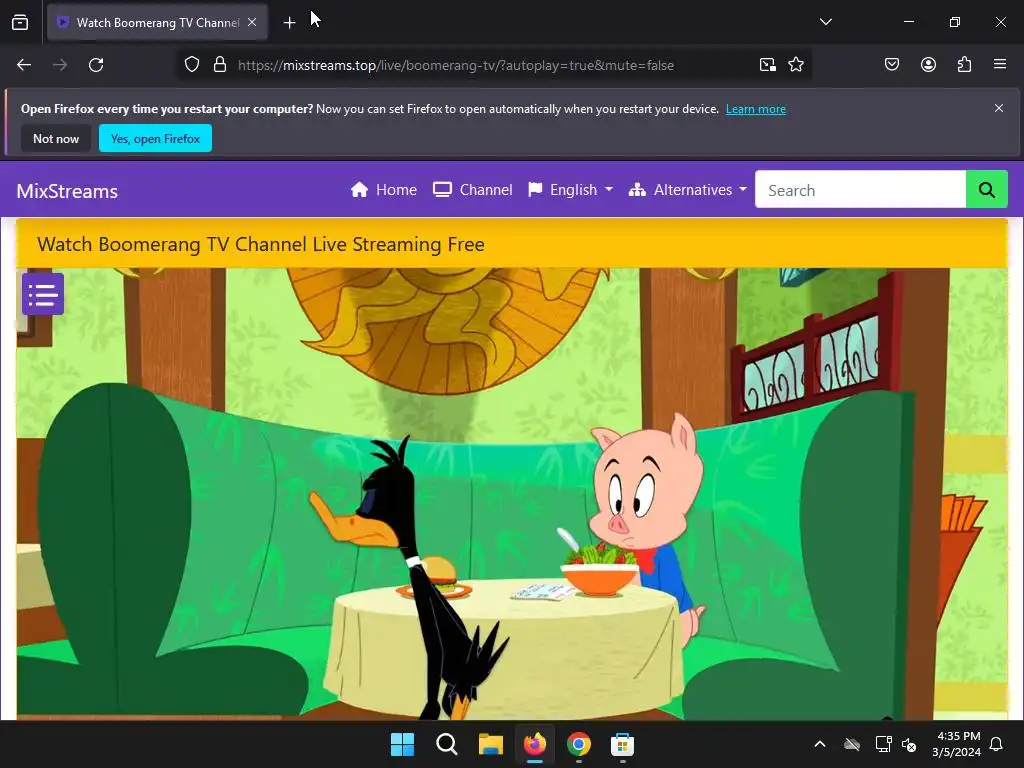The width and height of the screenshot is (1024, 768).
Task: Click the OneDrive cloud tray icon
Action: [852, 744]
